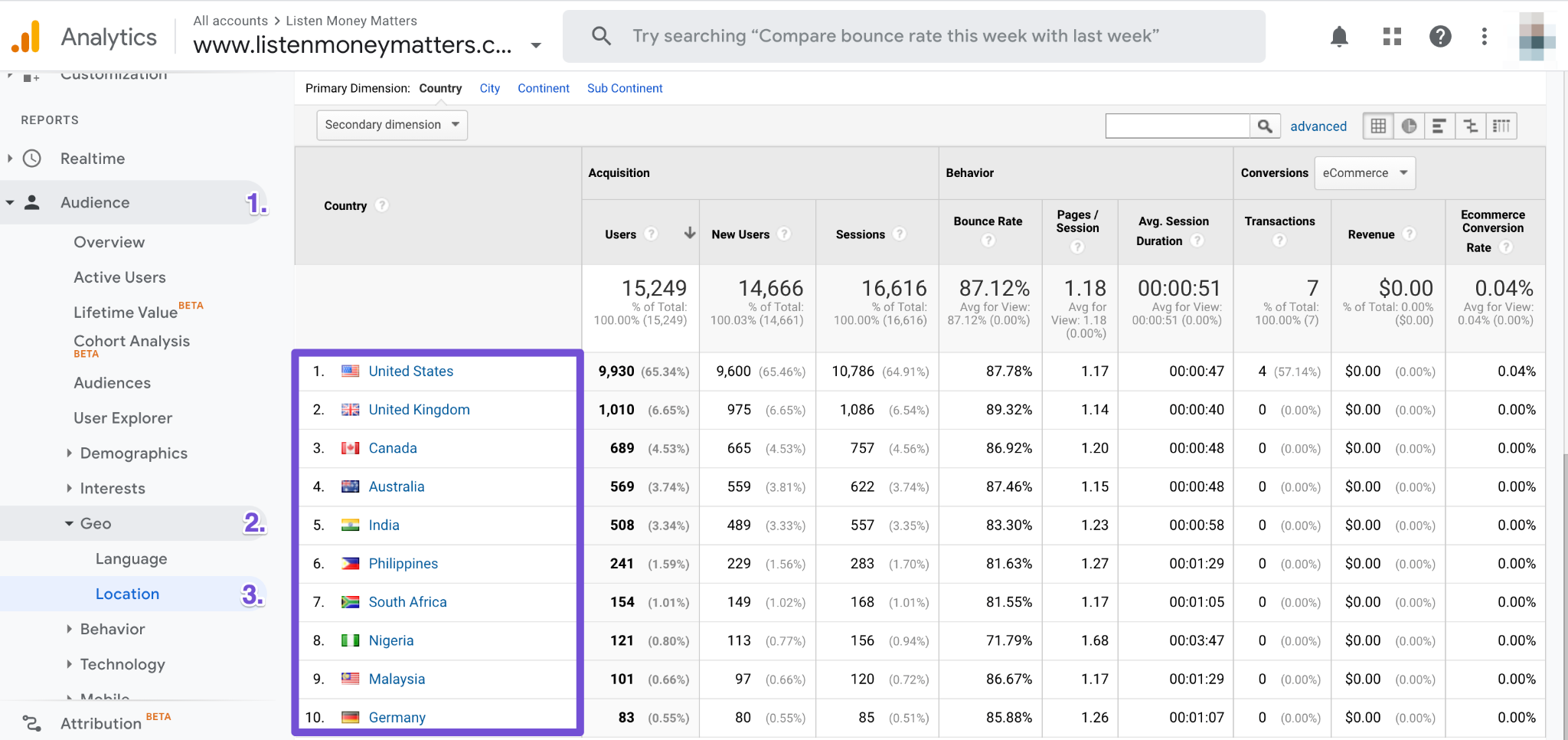
Task: Click the help icon under Bounce Rate
Action: coord(988,241)
